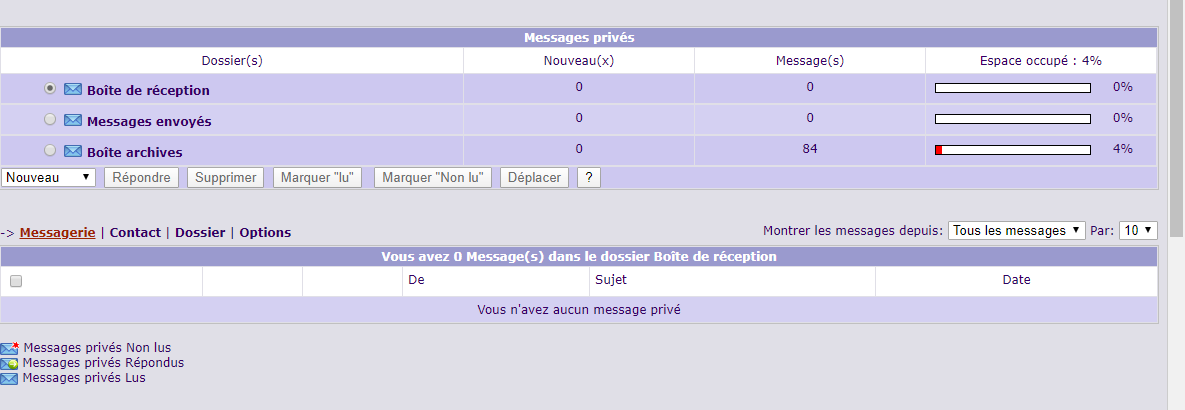Switch to the Options tab
The width and height of the screenshot is (1185, 410).
point(265,232)
